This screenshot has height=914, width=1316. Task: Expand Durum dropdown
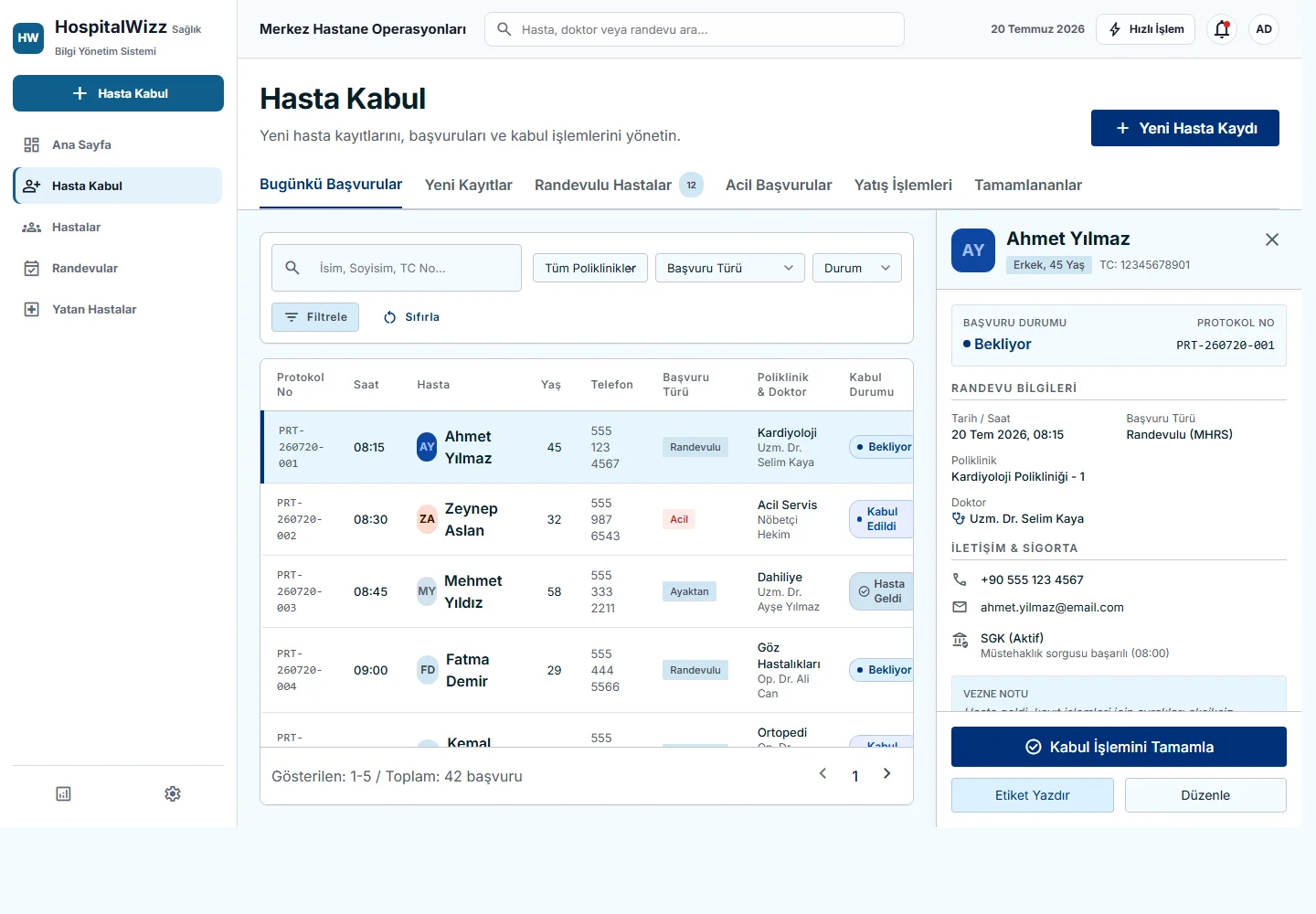tap(857, 268)
